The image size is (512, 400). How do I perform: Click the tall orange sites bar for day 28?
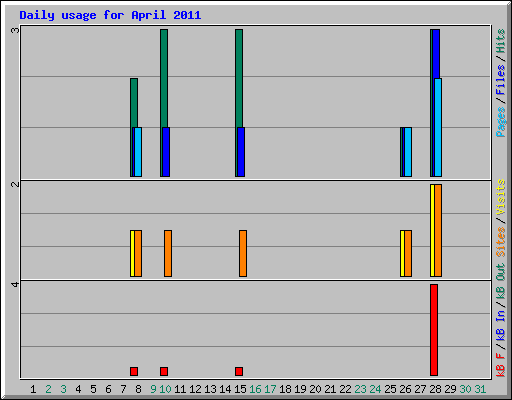[438, 231]
